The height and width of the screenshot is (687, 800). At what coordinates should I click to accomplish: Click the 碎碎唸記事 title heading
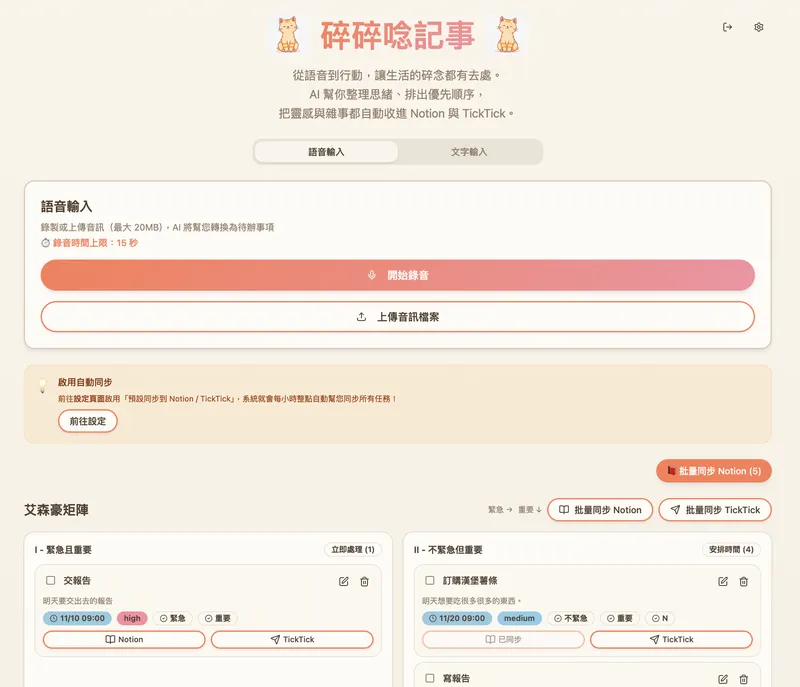click(x=398, y=36)
